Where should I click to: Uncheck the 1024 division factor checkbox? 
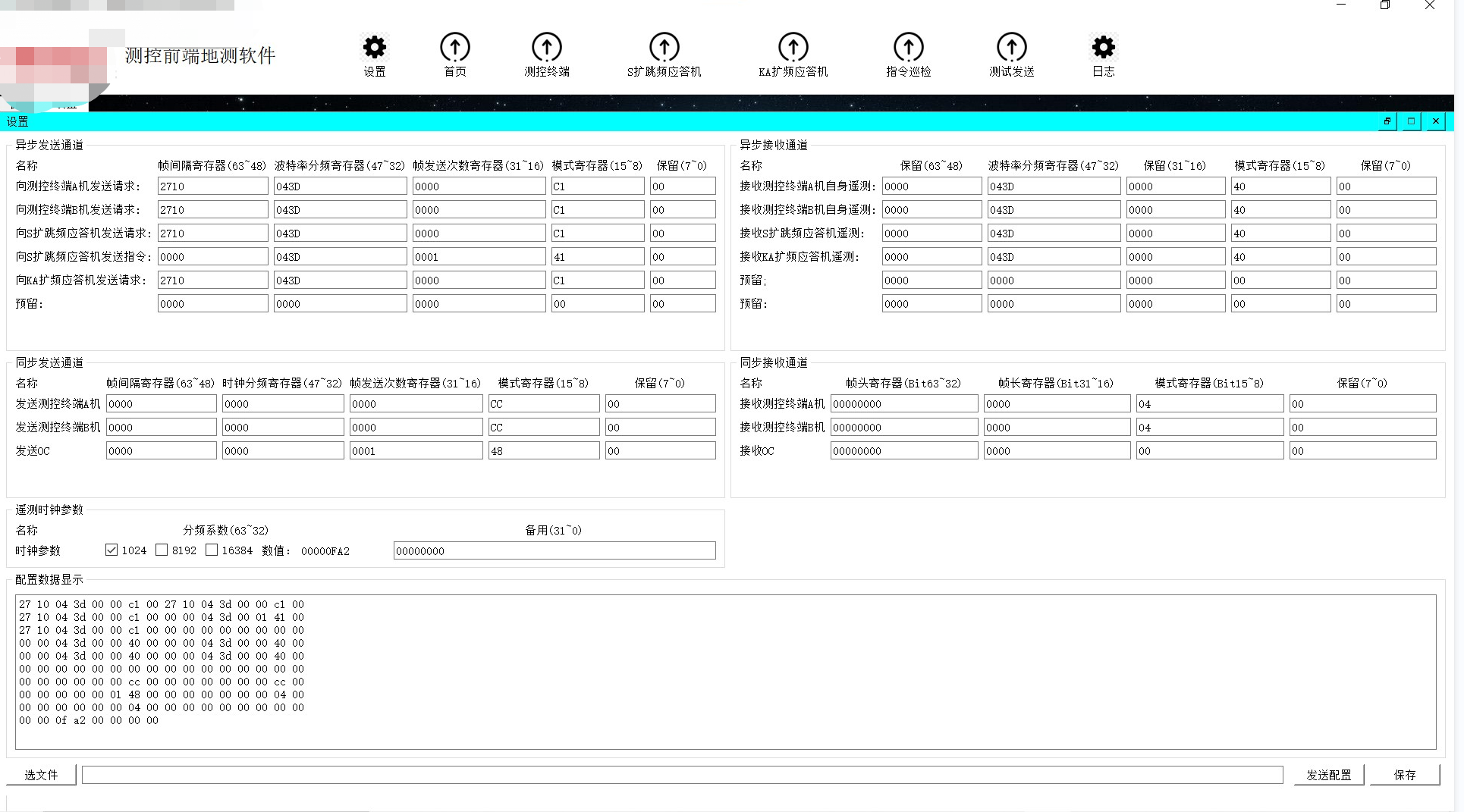112,550
